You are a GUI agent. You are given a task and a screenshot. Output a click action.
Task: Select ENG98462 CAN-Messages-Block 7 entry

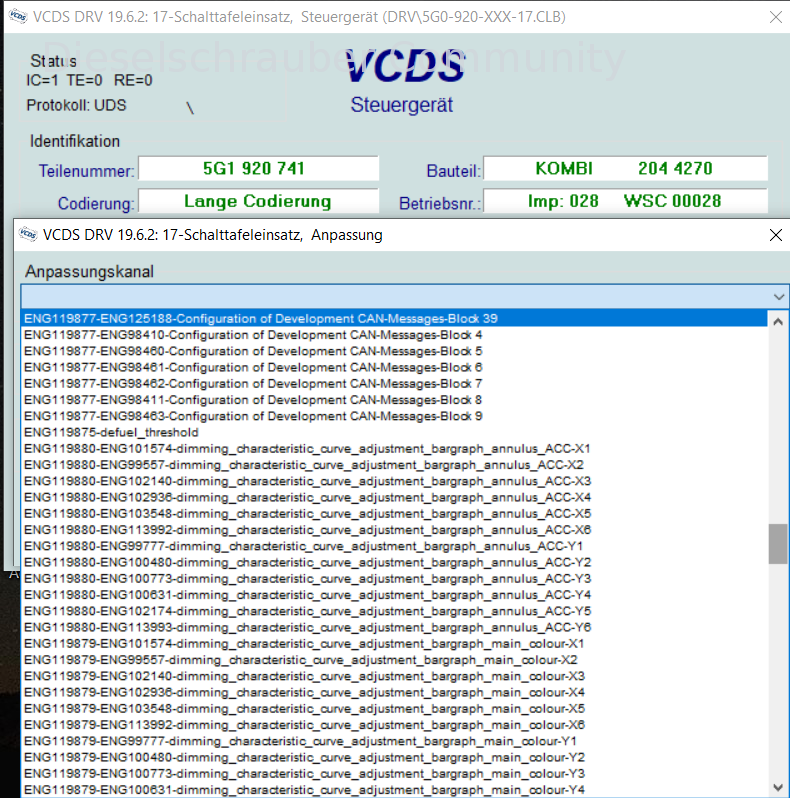click(394, 384)
